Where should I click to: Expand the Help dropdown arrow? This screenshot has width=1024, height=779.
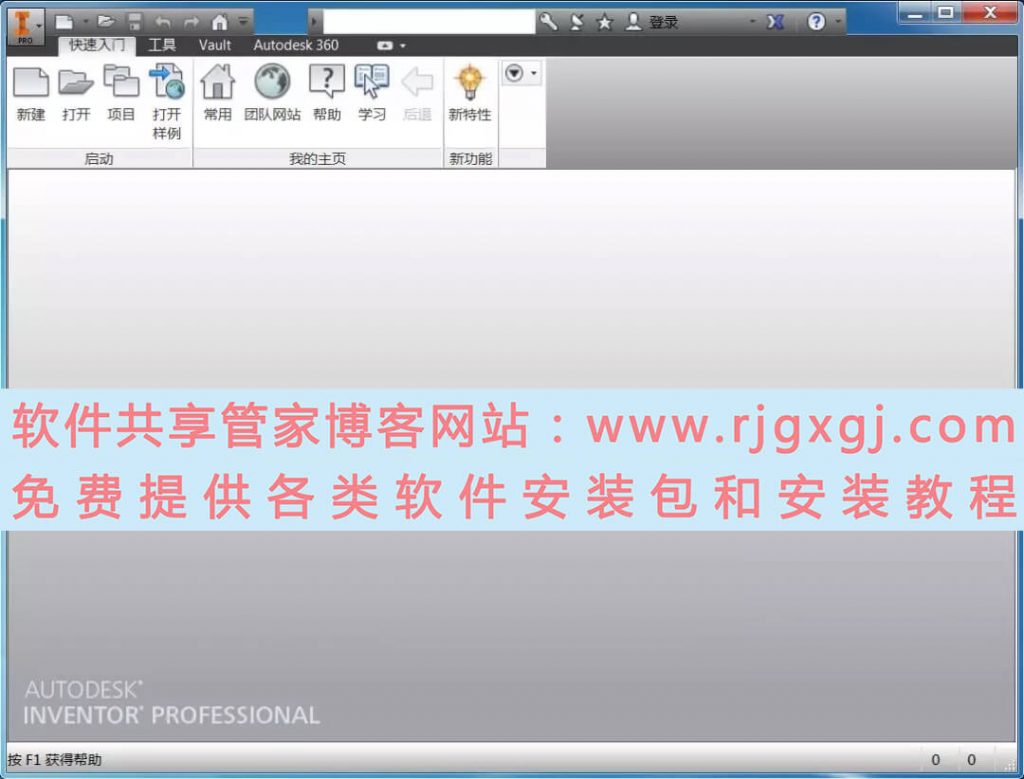click(838, 22)
